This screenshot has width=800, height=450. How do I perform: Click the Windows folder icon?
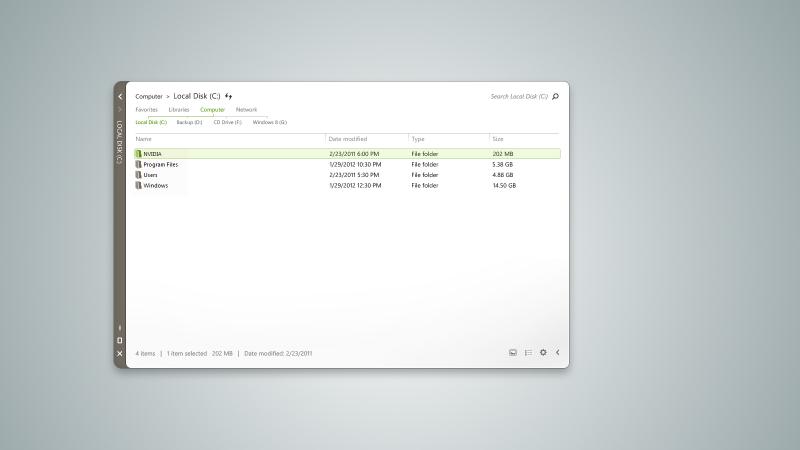[x=138, y=185]
